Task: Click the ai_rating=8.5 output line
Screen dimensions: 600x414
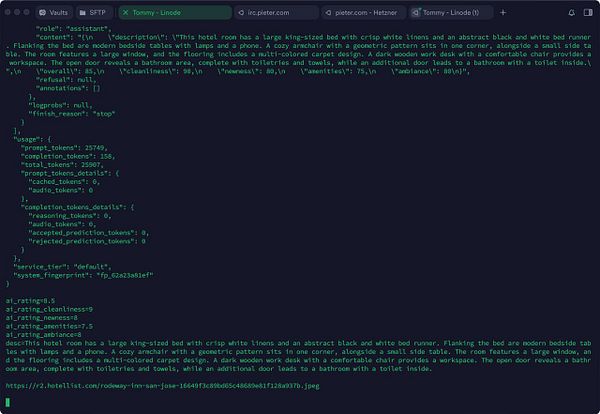Action: coord(30,301)
